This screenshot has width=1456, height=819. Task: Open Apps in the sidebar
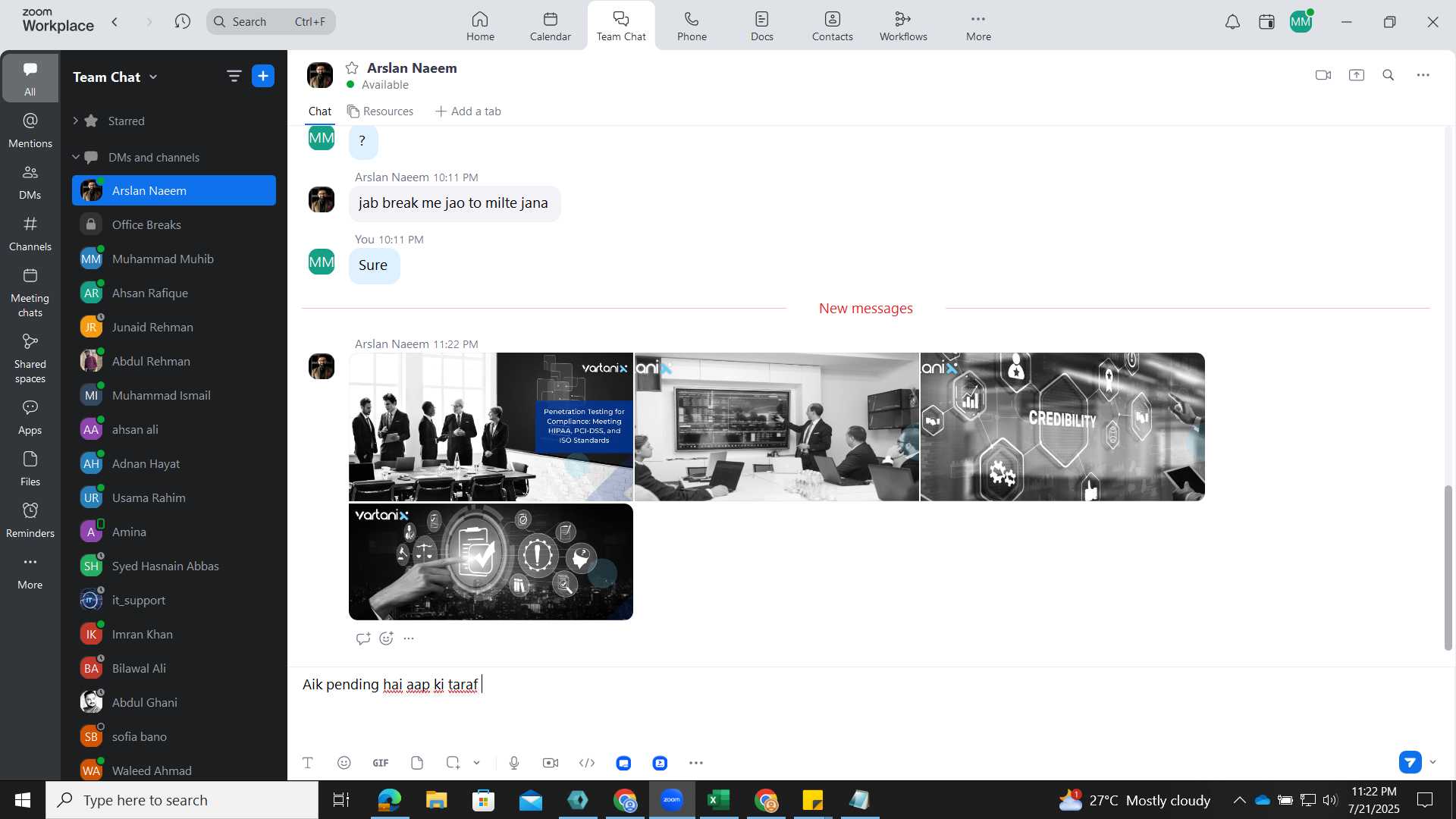pyautogui.click(x=30, y=417)
